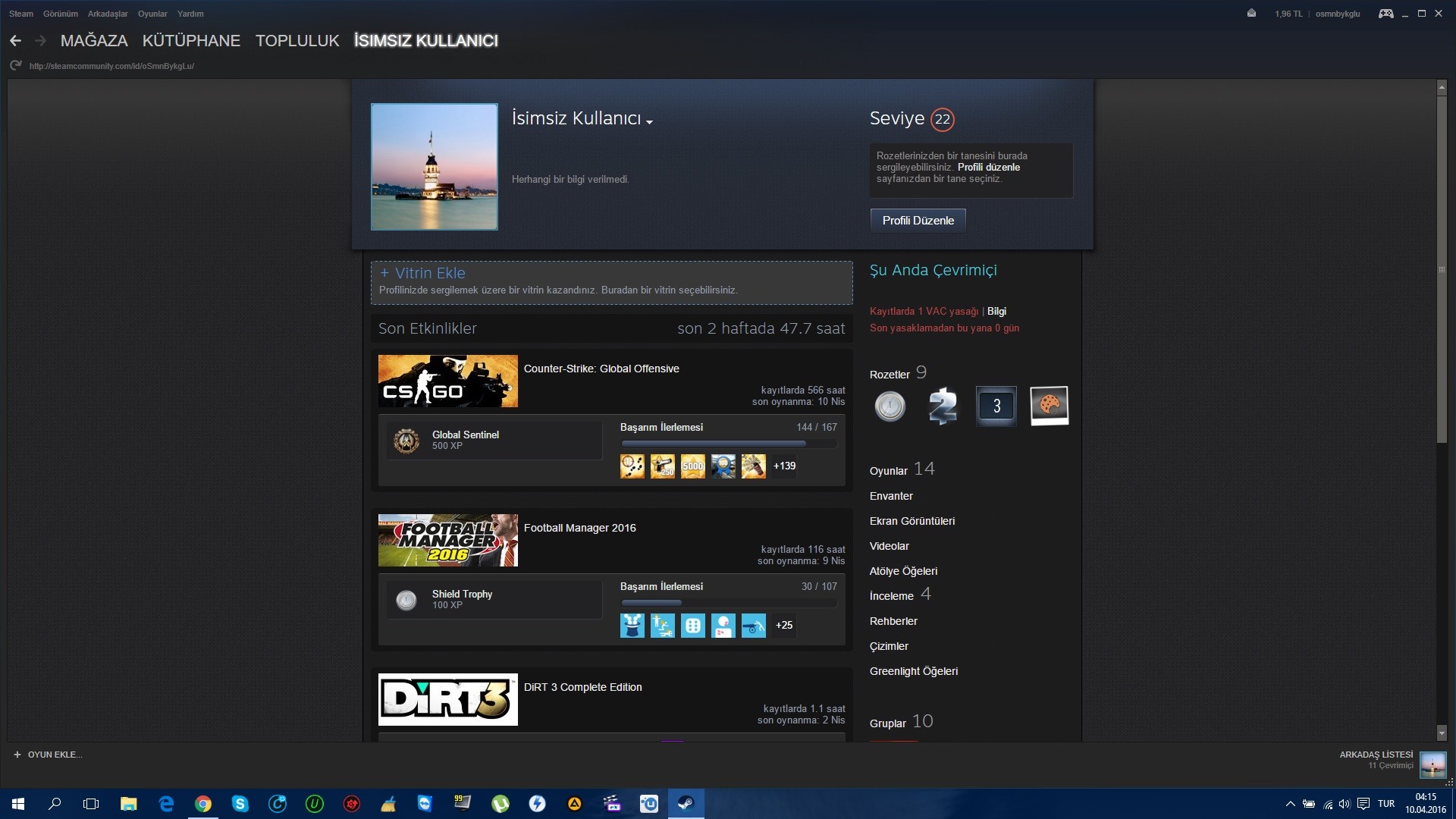Click the back navigation arrow

coord(15,41)
